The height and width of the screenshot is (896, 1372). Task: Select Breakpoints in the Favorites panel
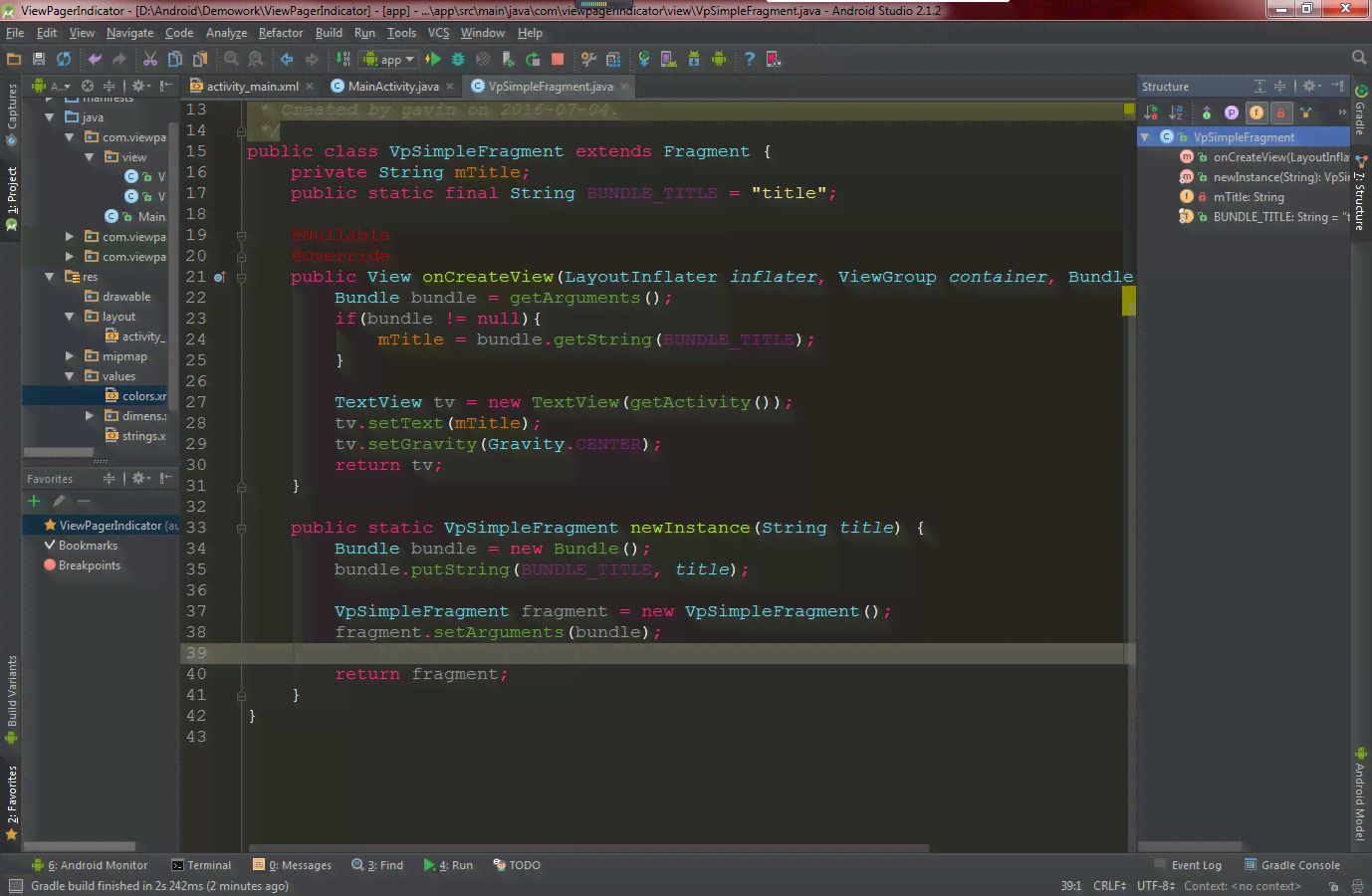coord(82,565)
